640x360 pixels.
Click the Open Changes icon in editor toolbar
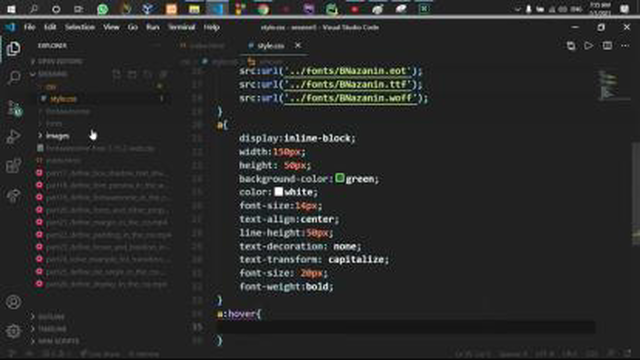point(571,46)
